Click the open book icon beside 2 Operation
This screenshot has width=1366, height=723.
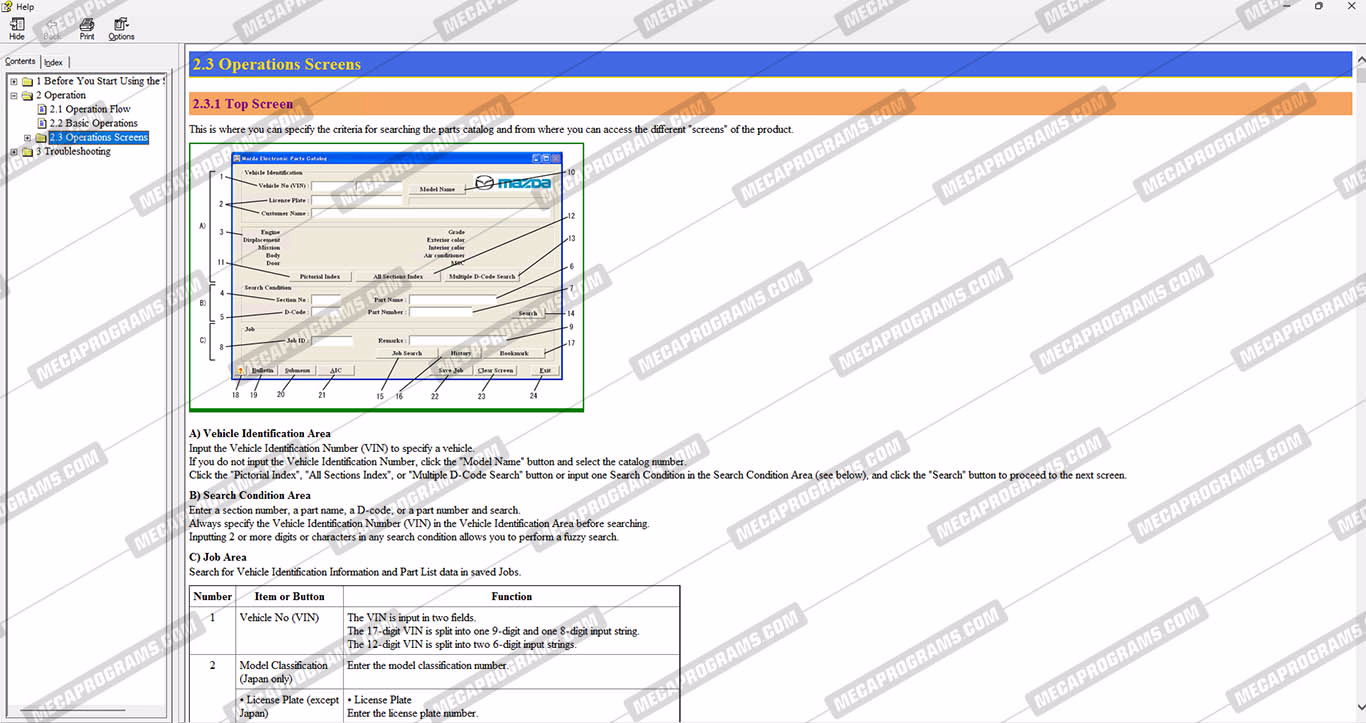[x=27, y=95]
